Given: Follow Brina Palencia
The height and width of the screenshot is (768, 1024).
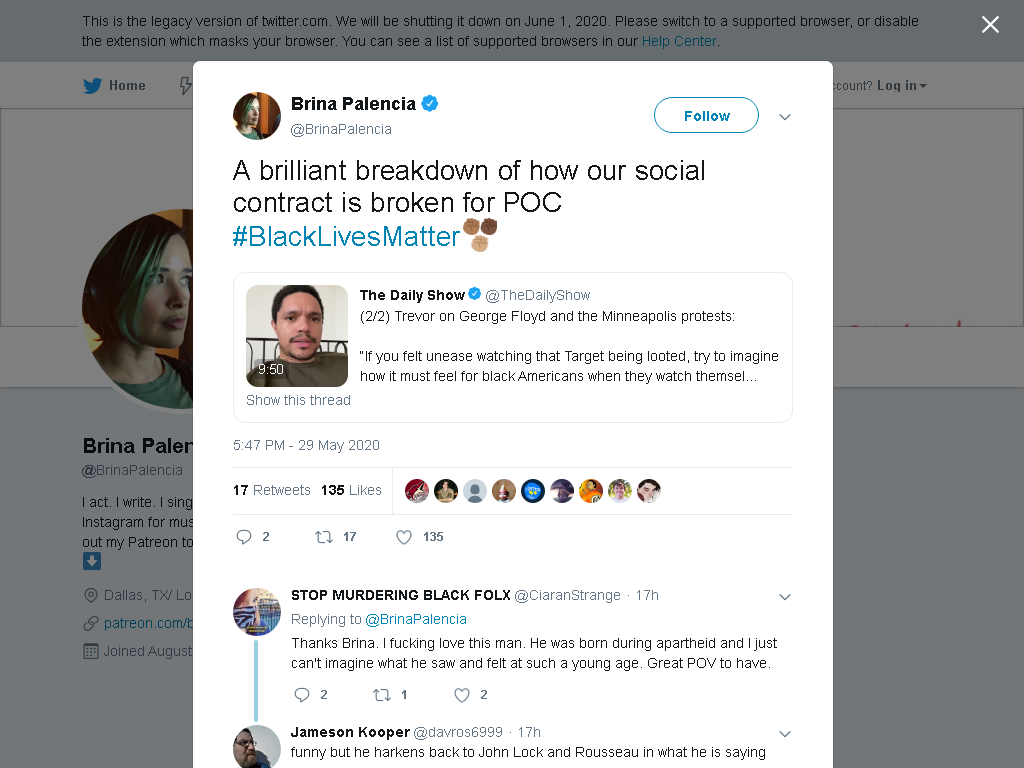Looking at the screenshot, I should point(706,116).
